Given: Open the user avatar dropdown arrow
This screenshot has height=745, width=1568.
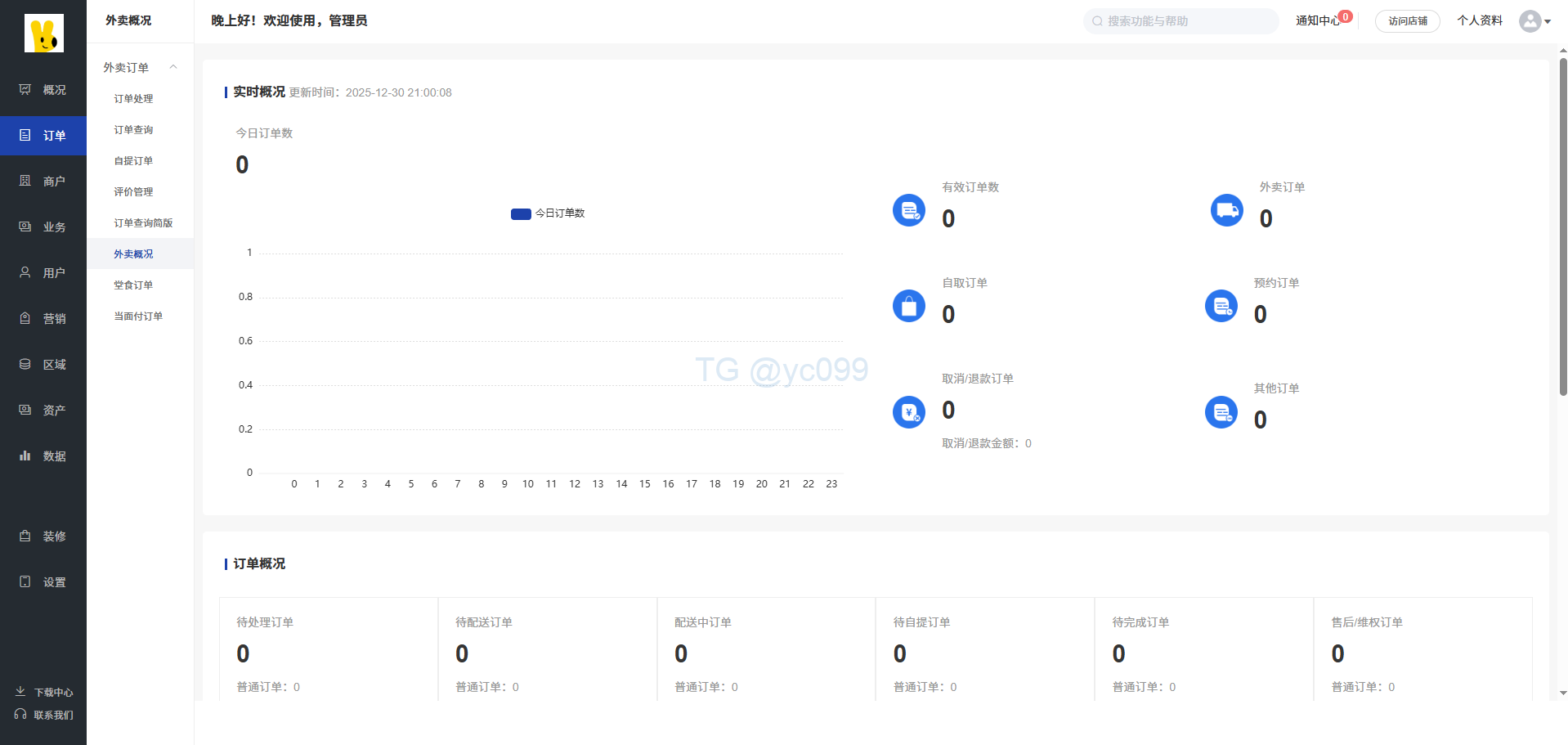Looking at the screenshot, I should pos(1548,21).
